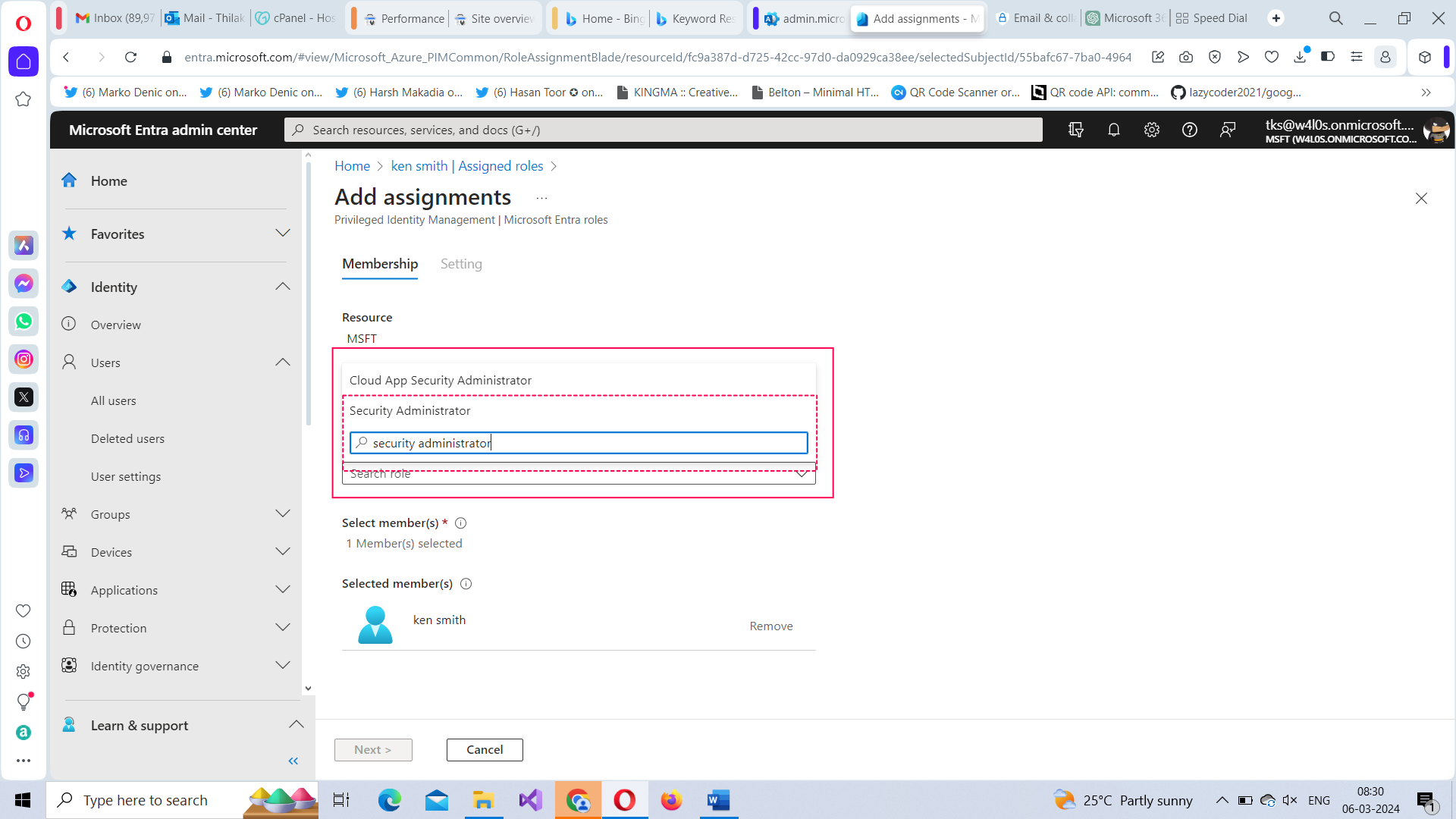Open the Messenger icon in Opera sidebar
The image size is (1456, 819).
24,284
